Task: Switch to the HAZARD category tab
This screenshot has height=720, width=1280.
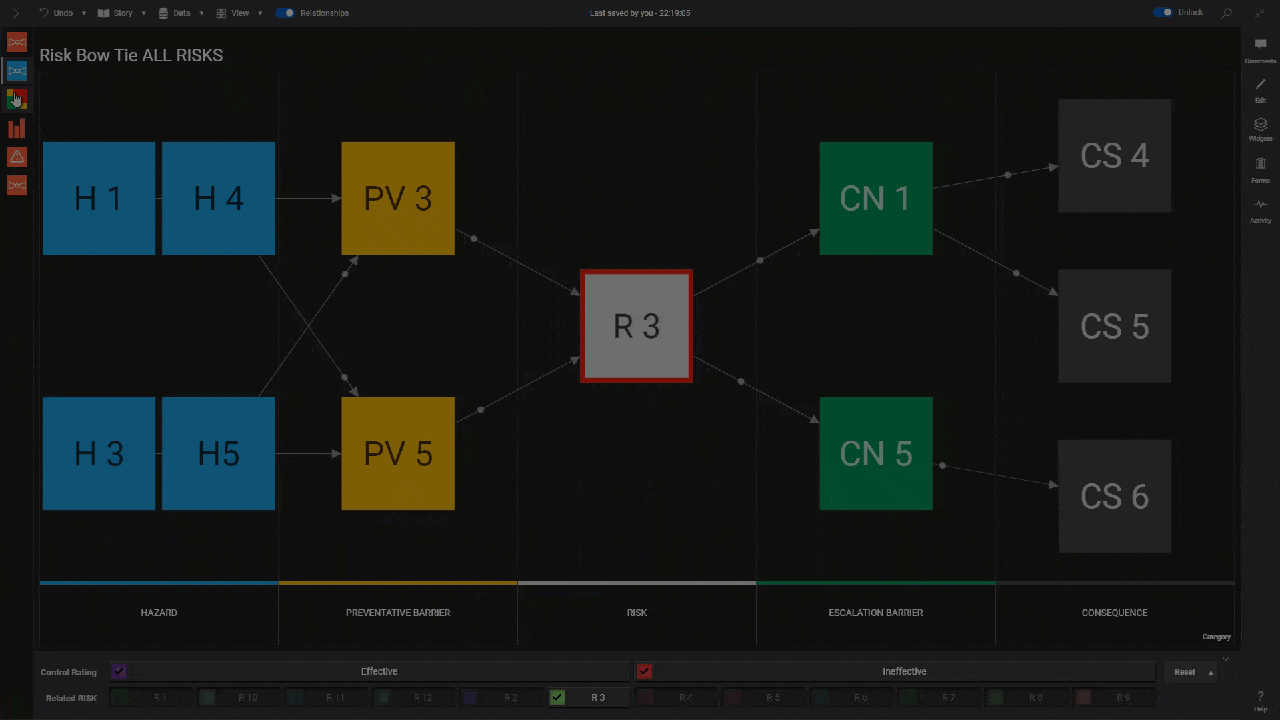Action: pos(158,612)
